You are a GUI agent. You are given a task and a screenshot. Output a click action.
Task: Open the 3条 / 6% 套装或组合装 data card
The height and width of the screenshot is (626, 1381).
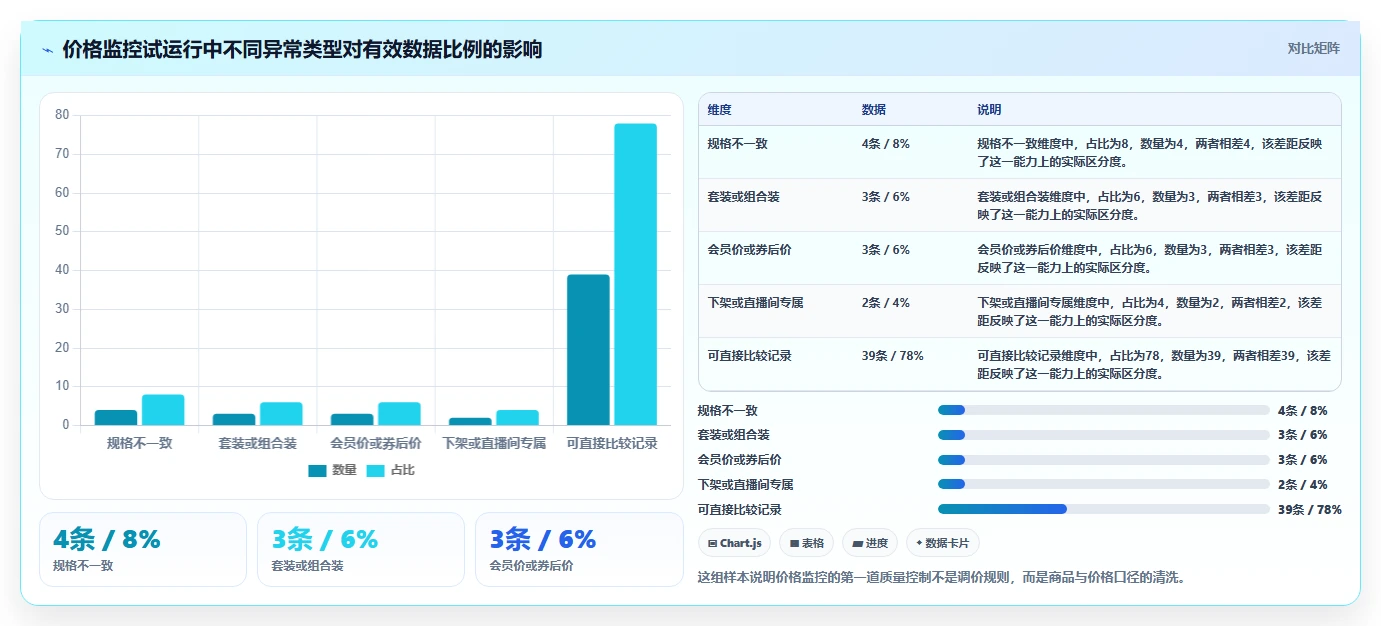point(361,549)
